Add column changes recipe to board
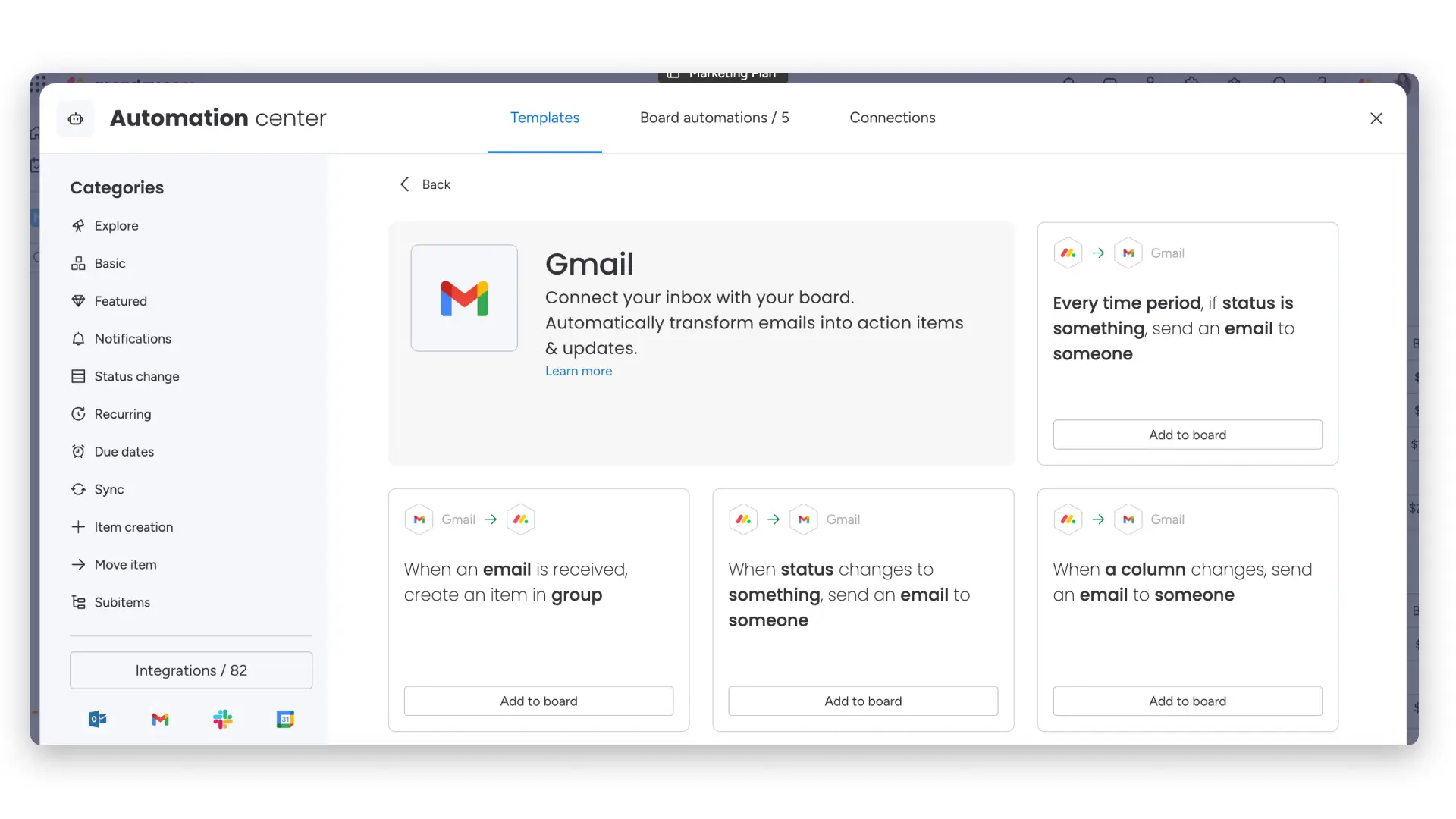The image size is (1456, 819). [1188, 701]
